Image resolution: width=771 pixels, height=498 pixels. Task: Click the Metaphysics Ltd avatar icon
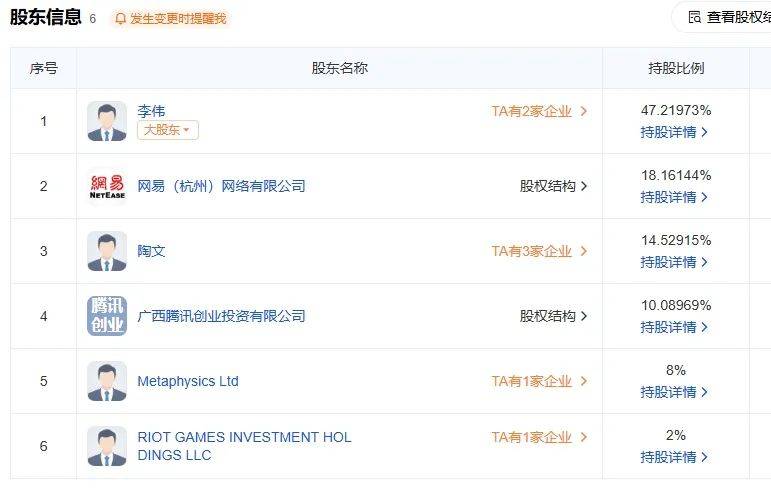click(107, 381)
